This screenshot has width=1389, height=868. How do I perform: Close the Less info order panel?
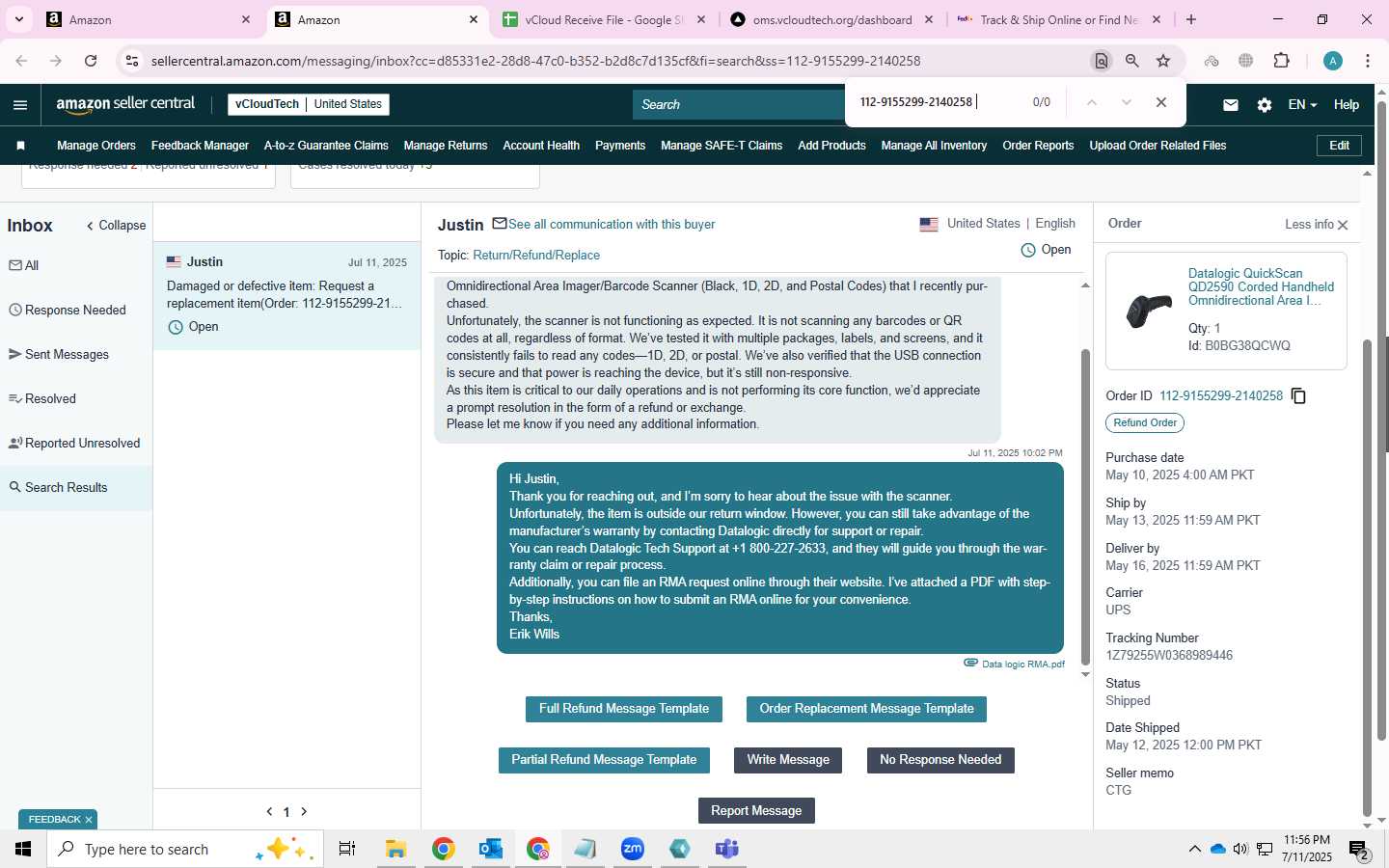point(1342,225)
